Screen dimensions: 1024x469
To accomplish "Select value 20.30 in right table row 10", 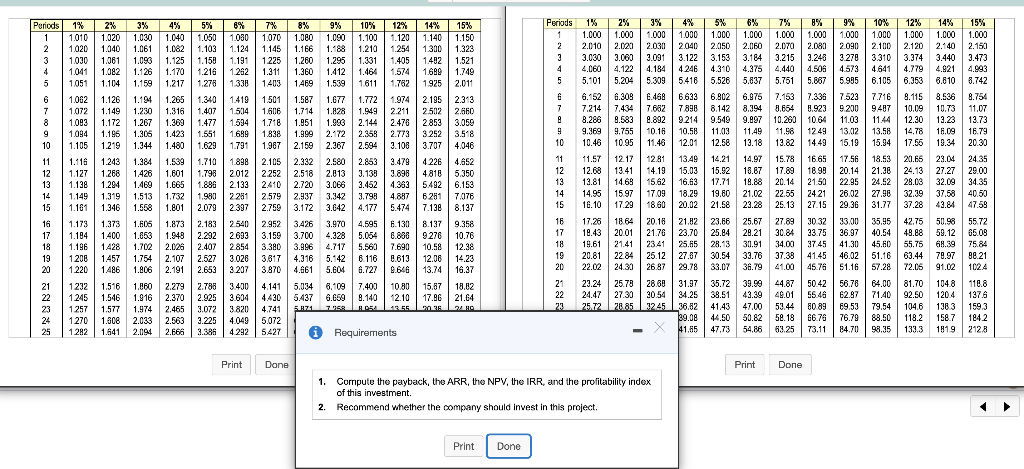I will pyautogui.click(x=978, y=143).
